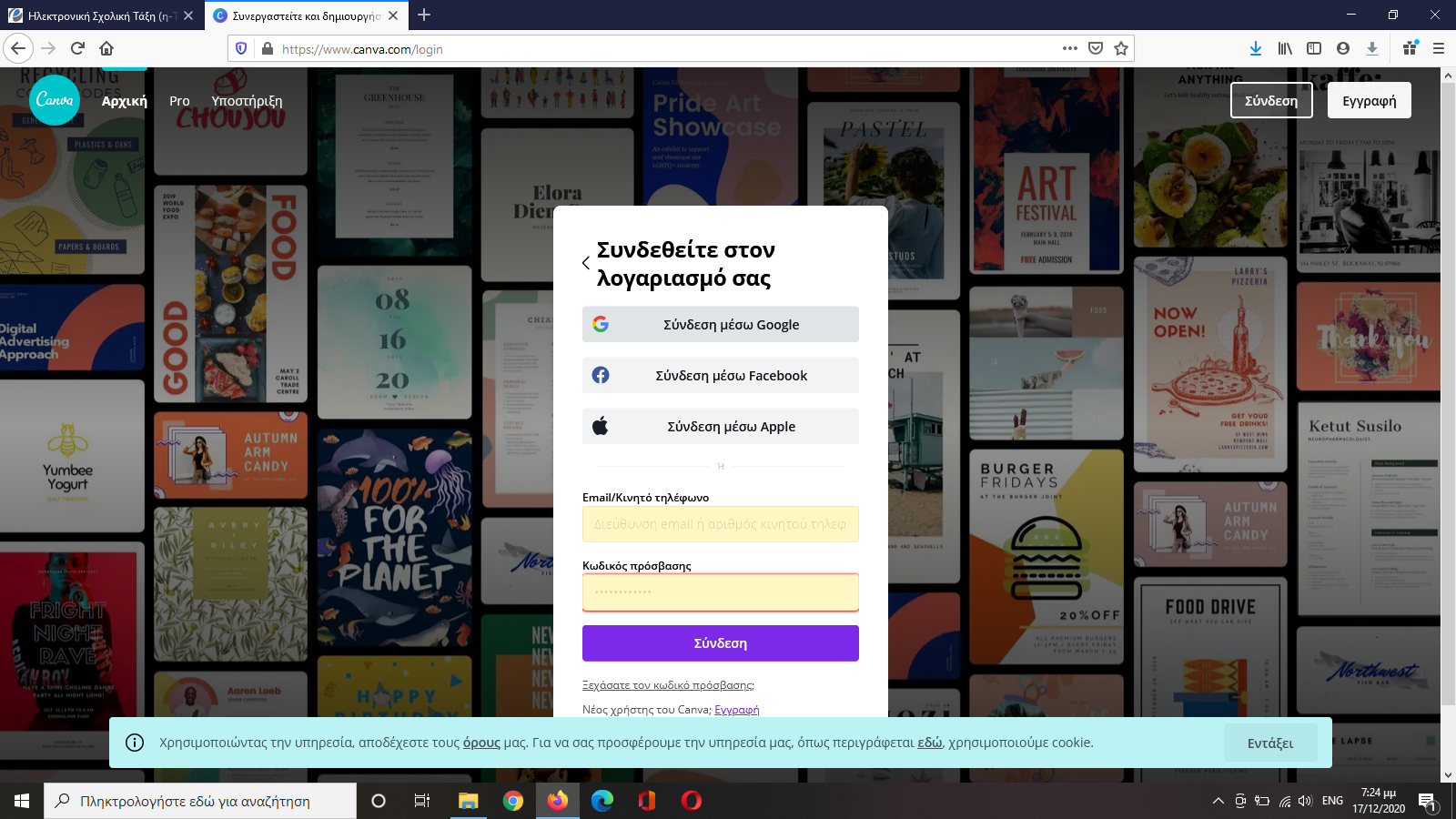Click the purple Σύνδεση submit button
Image resolution: width=1456 pixels, height=819 pixels.
[721, 643]
